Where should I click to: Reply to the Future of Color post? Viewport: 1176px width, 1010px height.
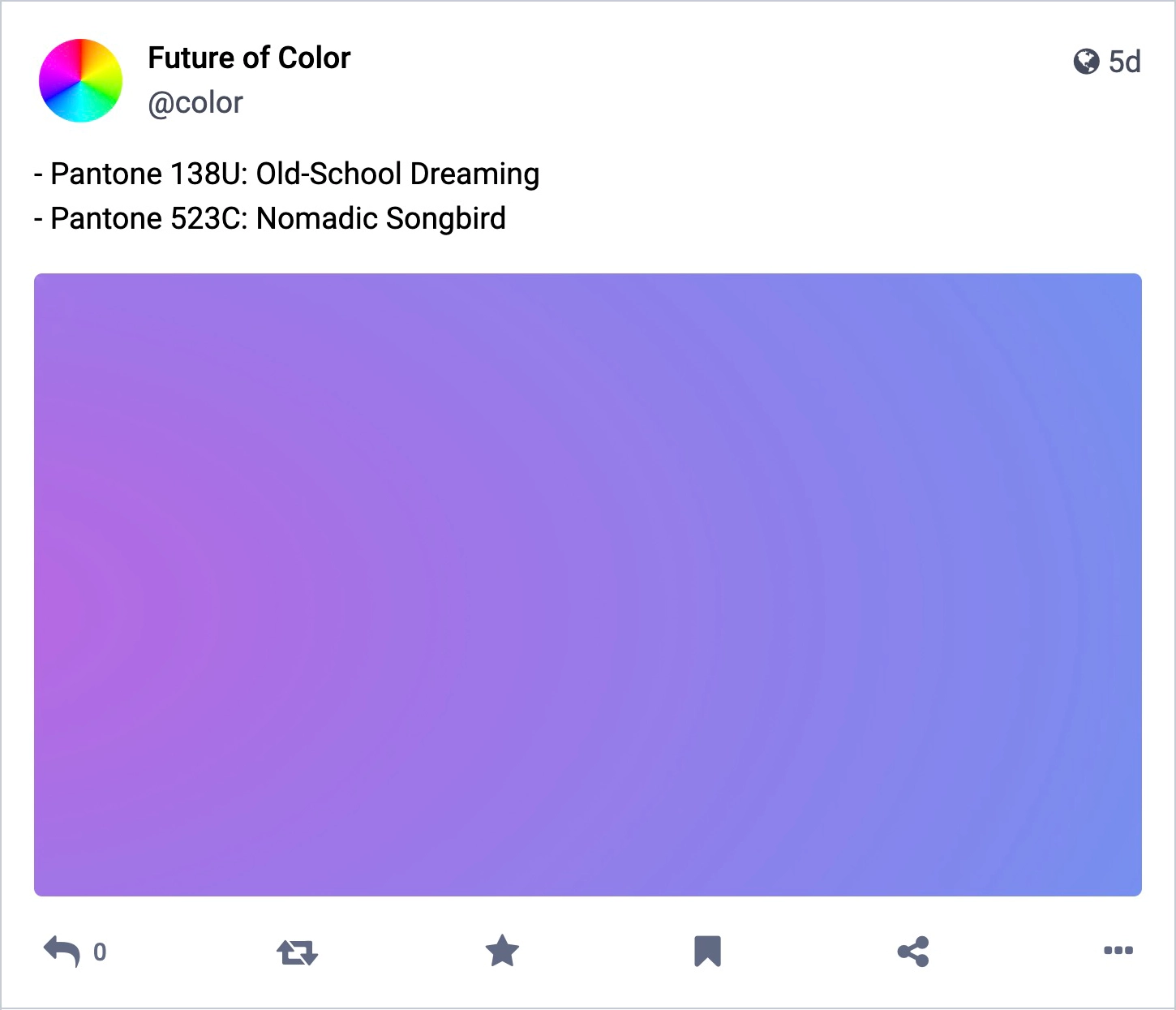point(62,951)
